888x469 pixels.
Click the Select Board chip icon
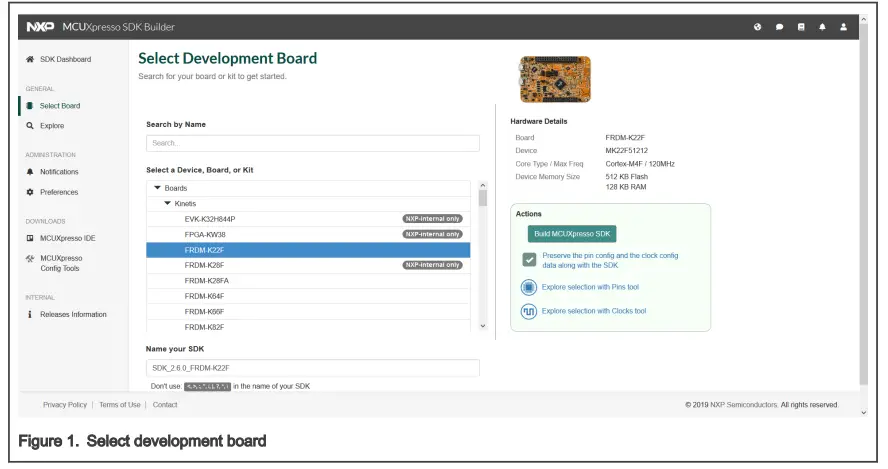(29, 105)
